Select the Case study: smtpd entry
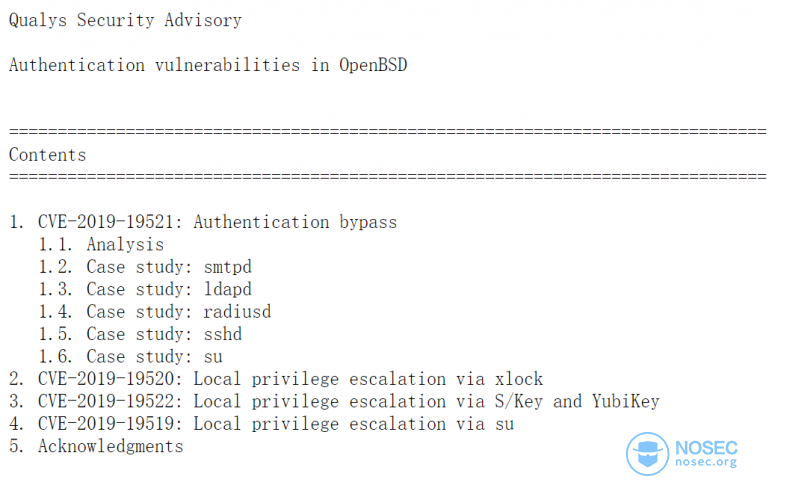Viewport: 790px width, 500px height. click(145, 267)
